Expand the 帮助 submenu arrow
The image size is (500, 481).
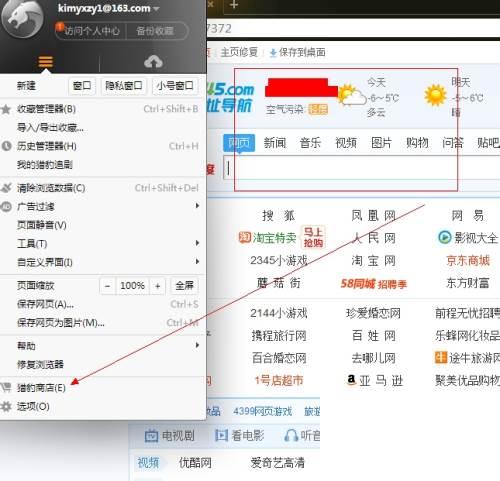tap(197, 345)
